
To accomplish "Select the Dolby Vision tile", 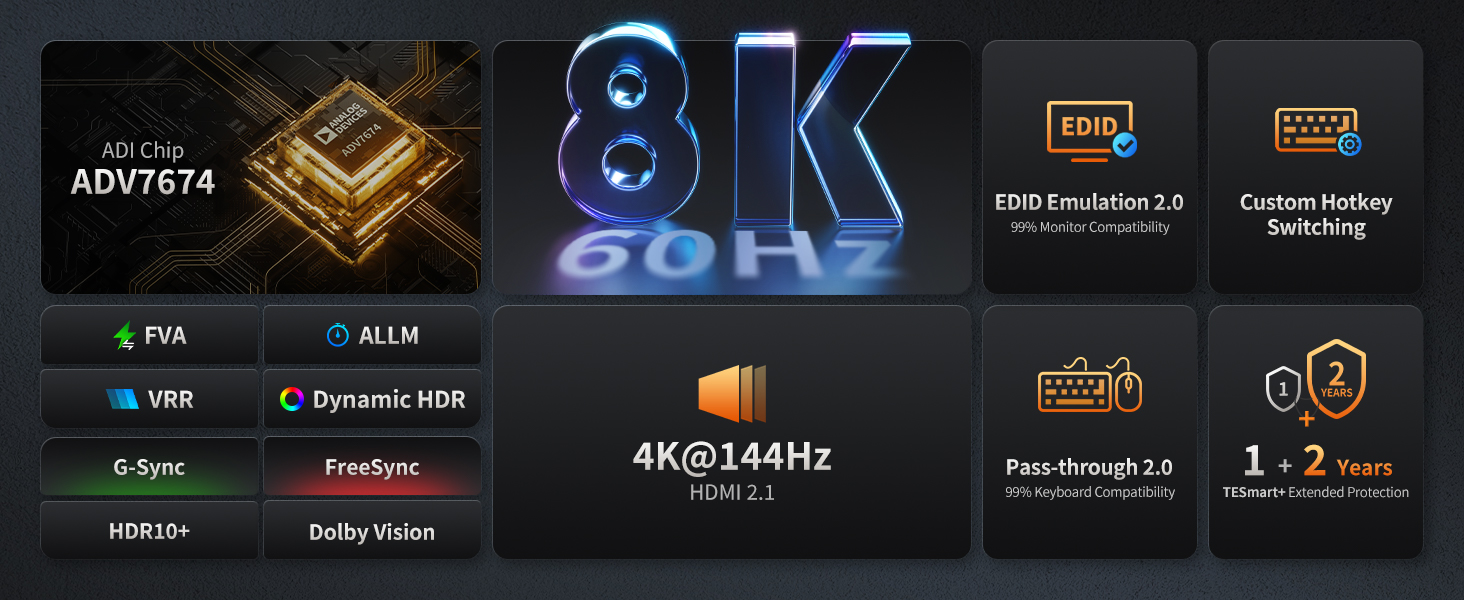I will (x=372, y=530).
